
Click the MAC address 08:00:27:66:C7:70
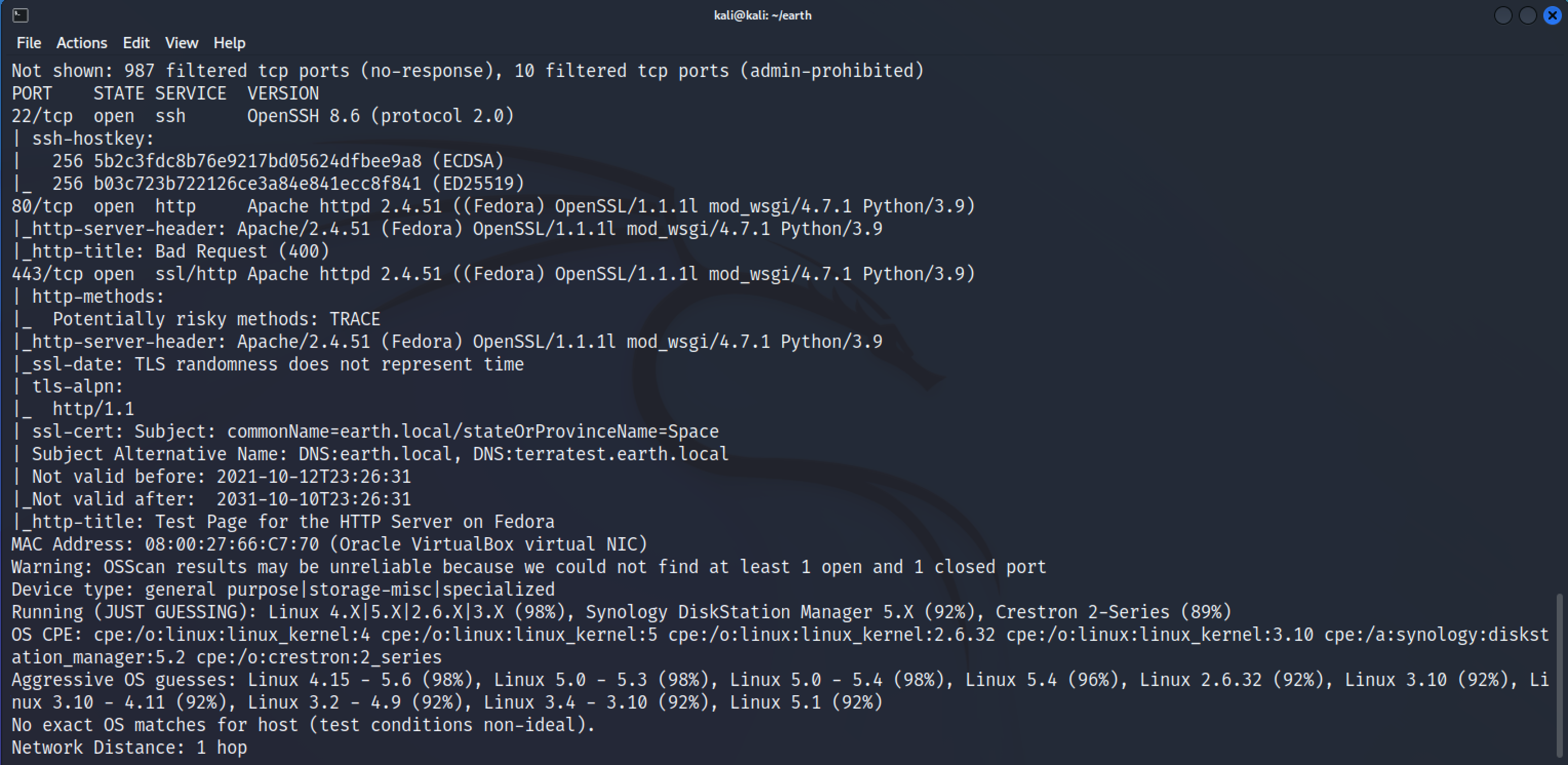(231, 544)
